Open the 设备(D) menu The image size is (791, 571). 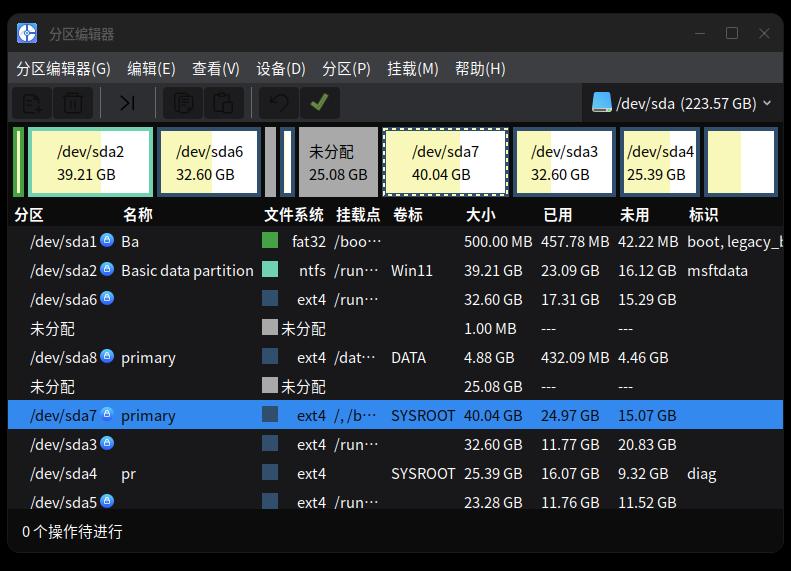click(x=281, y=69)
